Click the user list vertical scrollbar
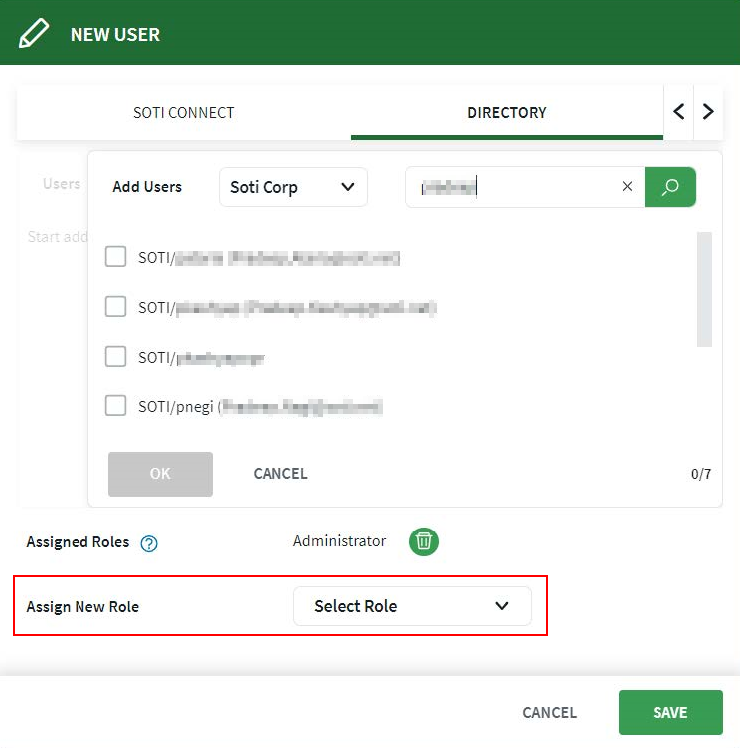 pos(704,289)
